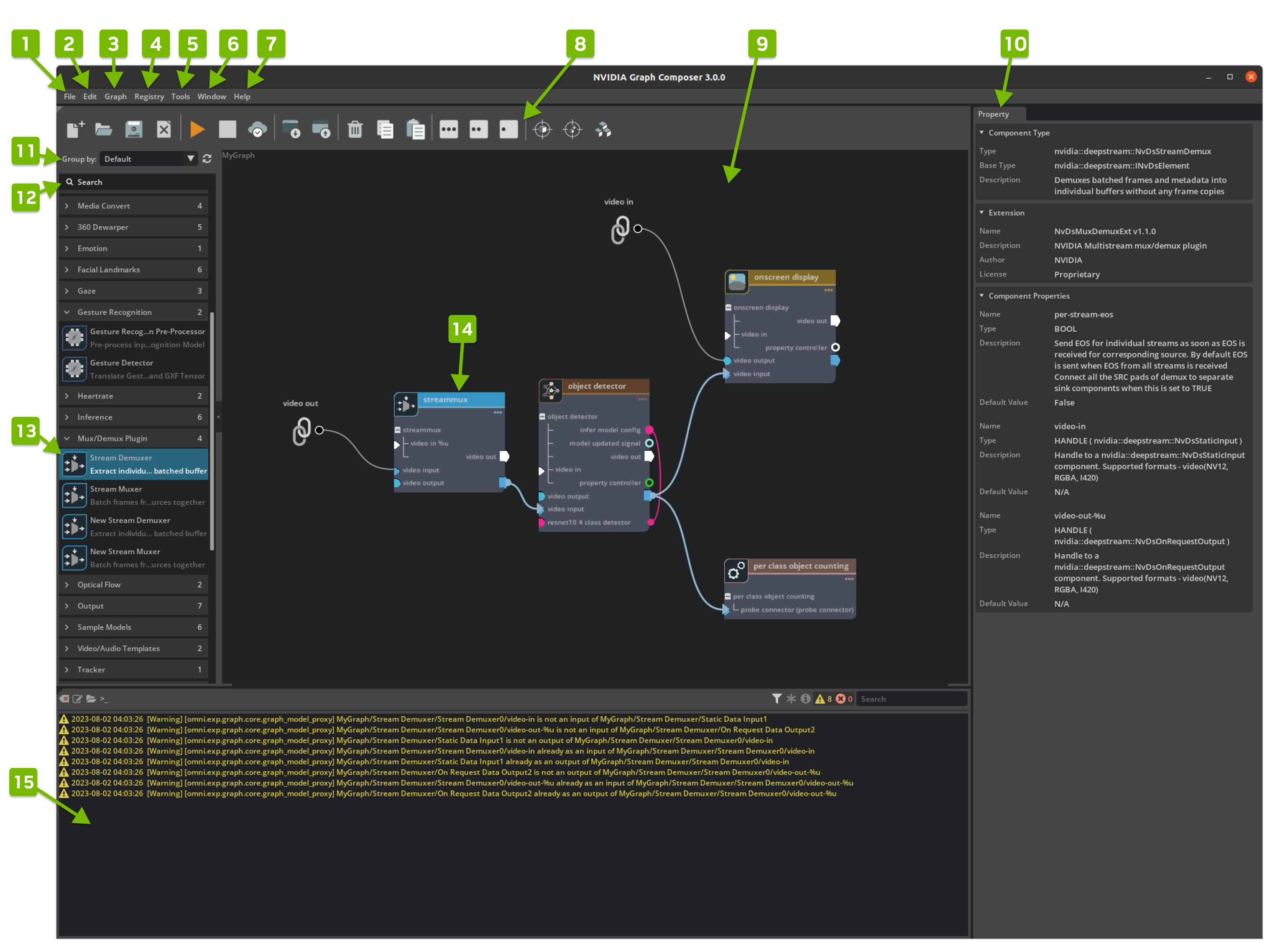Click the console filter funnel icon
This screenshot has height=952, width=1270.
pos(777,698)
